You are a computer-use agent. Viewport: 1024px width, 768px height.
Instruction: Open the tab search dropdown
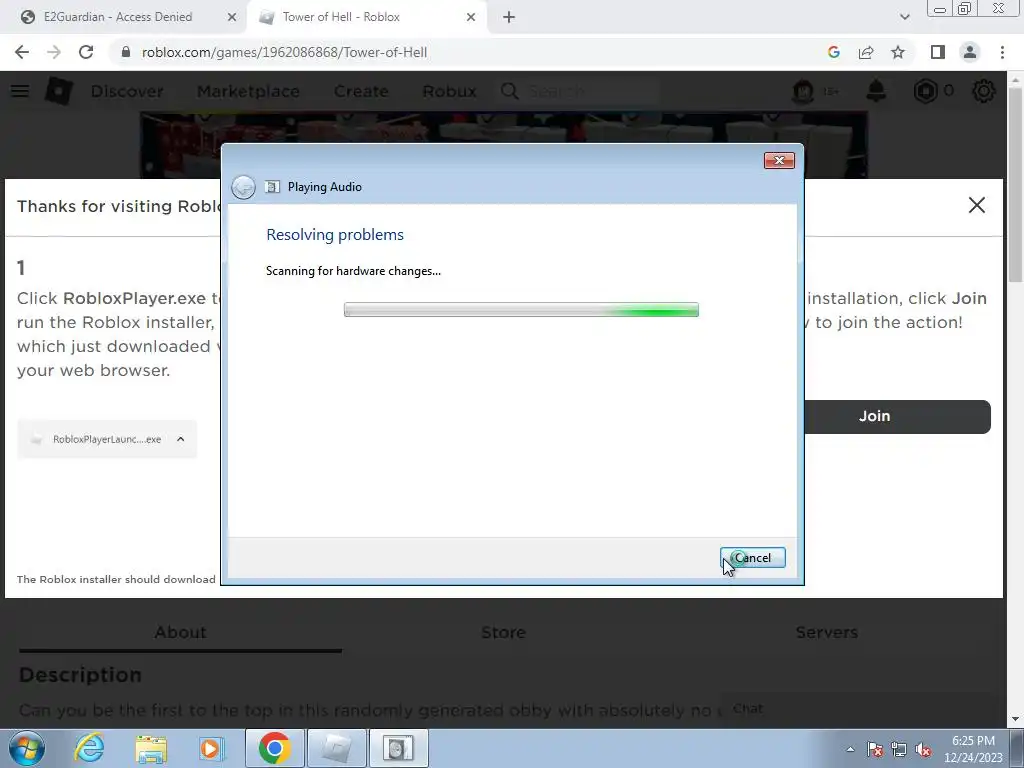pyautogui.click(x=904, y=18)
